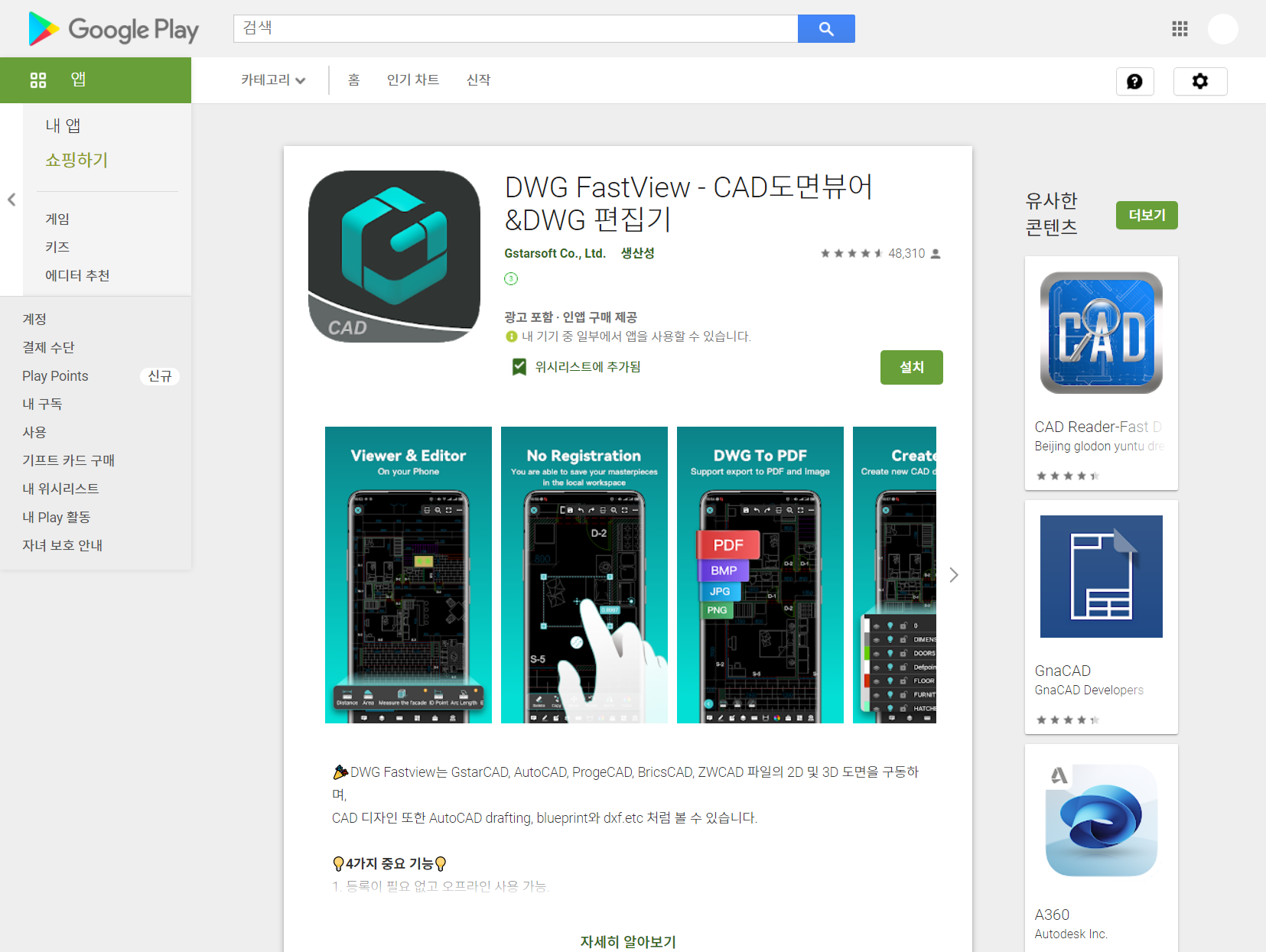Viewport: 1266px width, 952px height.
Task: Open the 게임 category
Action: coord(57,219)
